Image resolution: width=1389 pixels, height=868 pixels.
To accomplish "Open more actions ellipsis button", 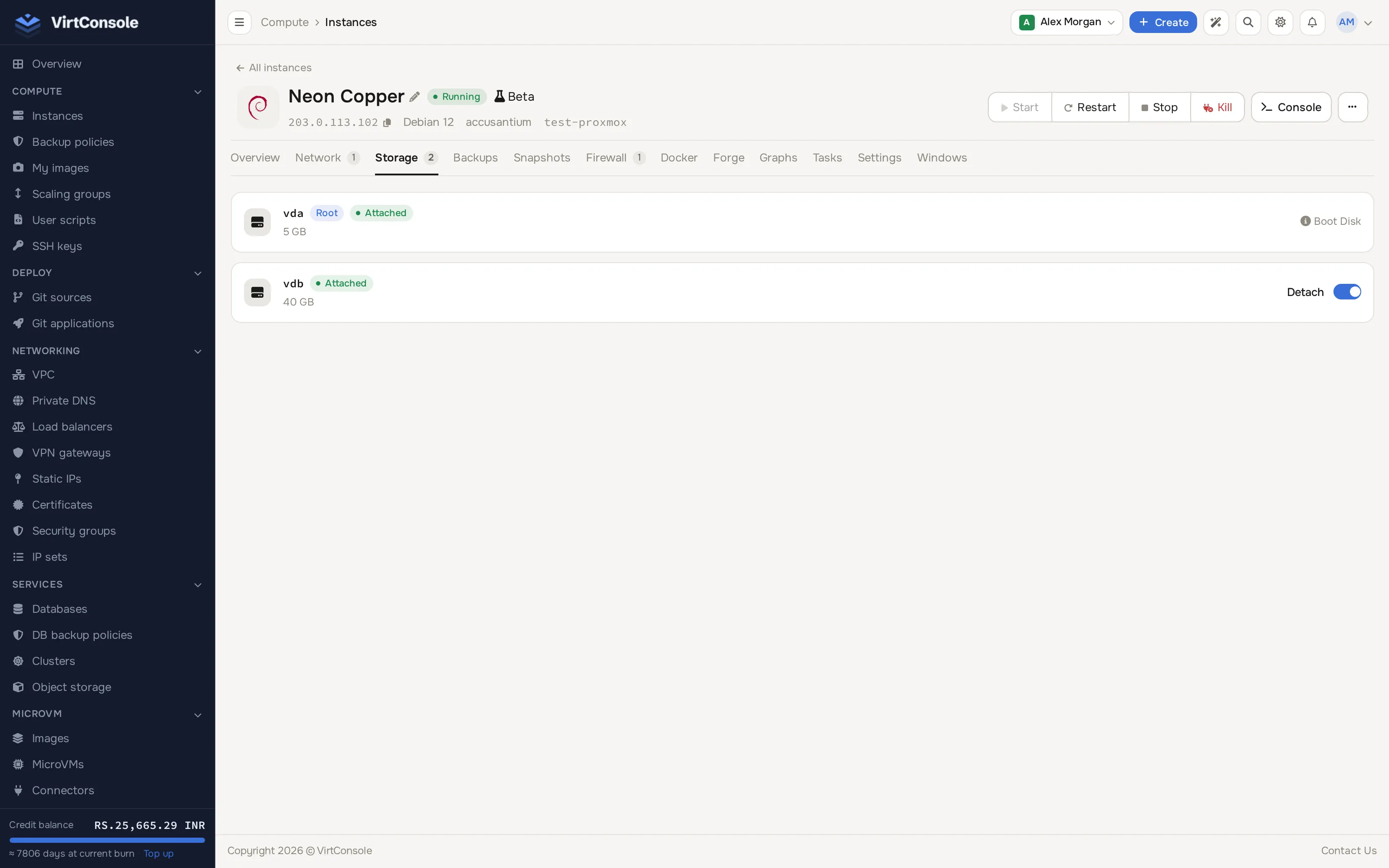I will [1352, 107].
